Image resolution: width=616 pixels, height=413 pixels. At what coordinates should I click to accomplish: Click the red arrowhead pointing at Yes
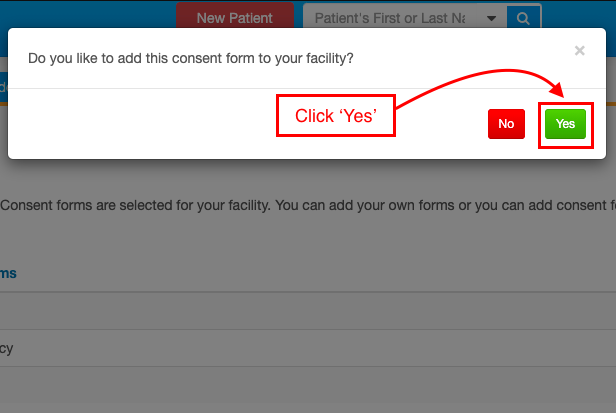(x=556, y=93)
